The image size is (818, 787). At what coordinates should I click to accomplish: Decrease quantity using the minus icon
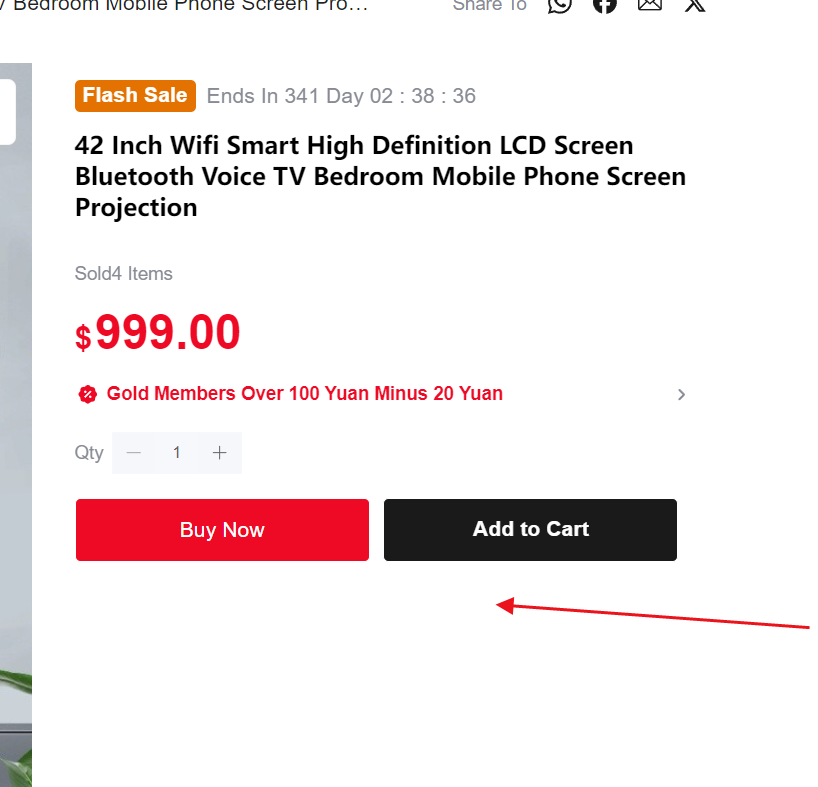point(133,452)
